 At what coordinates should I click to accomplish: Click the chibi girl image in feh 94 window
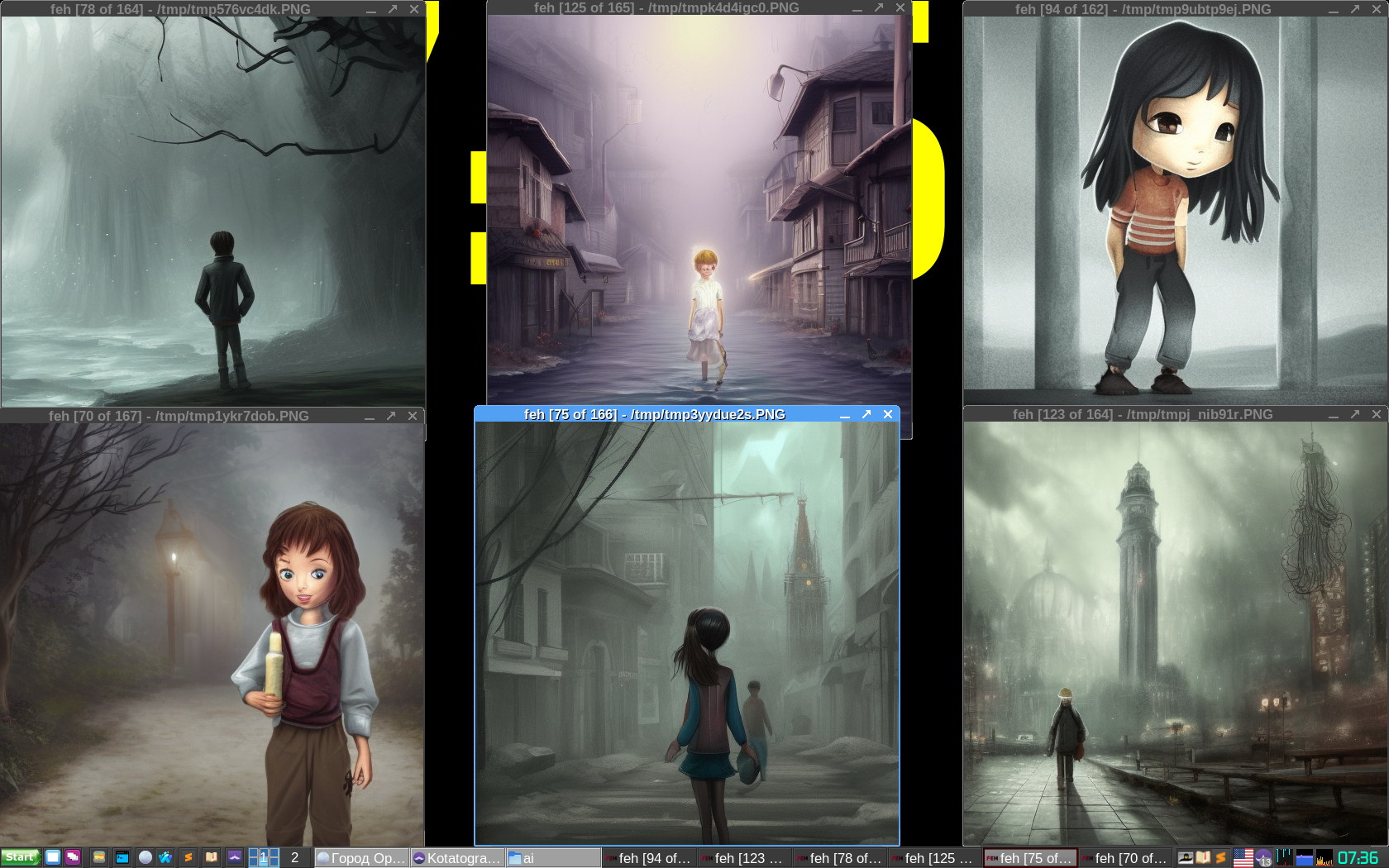tap(1176, 212)
